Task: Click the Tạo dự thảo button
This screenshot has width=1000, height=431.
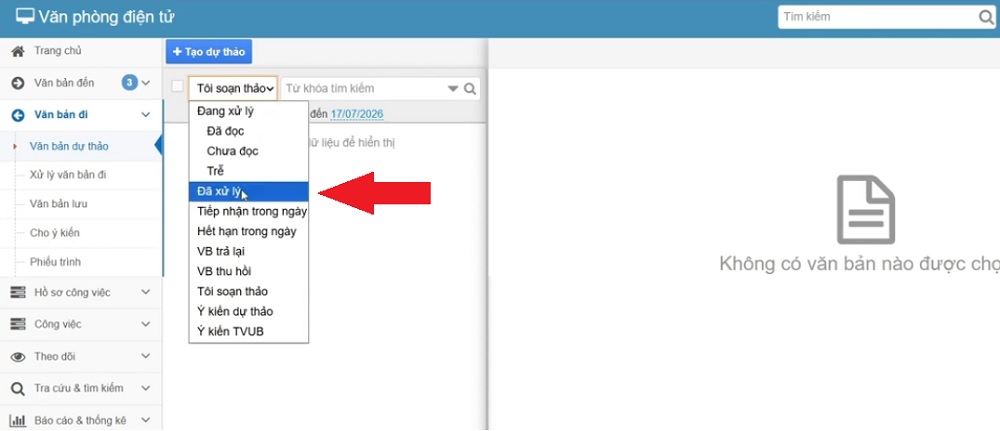Action: (209, 52)
